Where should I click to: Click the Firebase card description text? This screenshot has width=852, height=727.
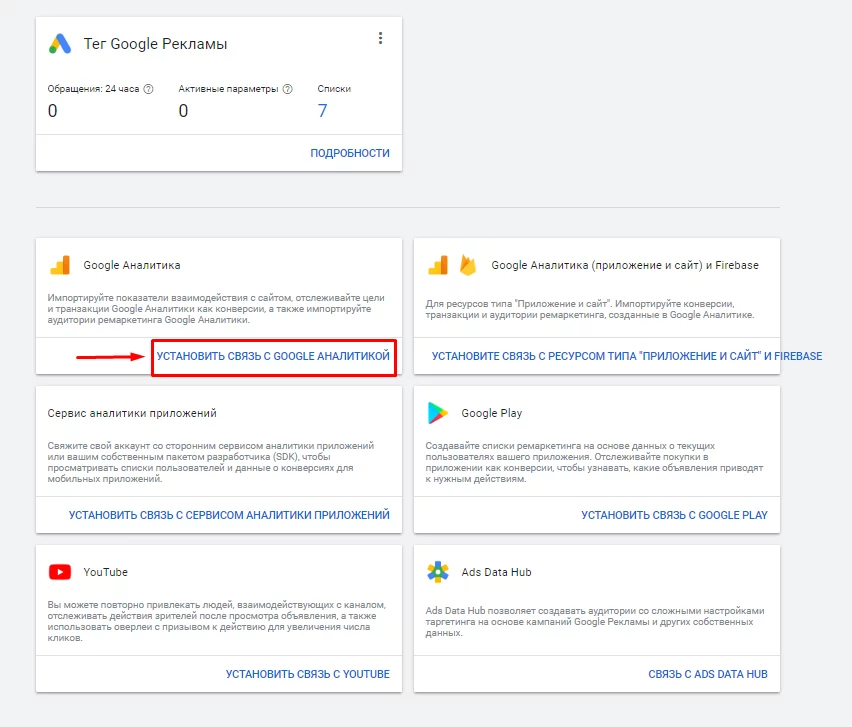pyautogui.click(x=590, y=309)
